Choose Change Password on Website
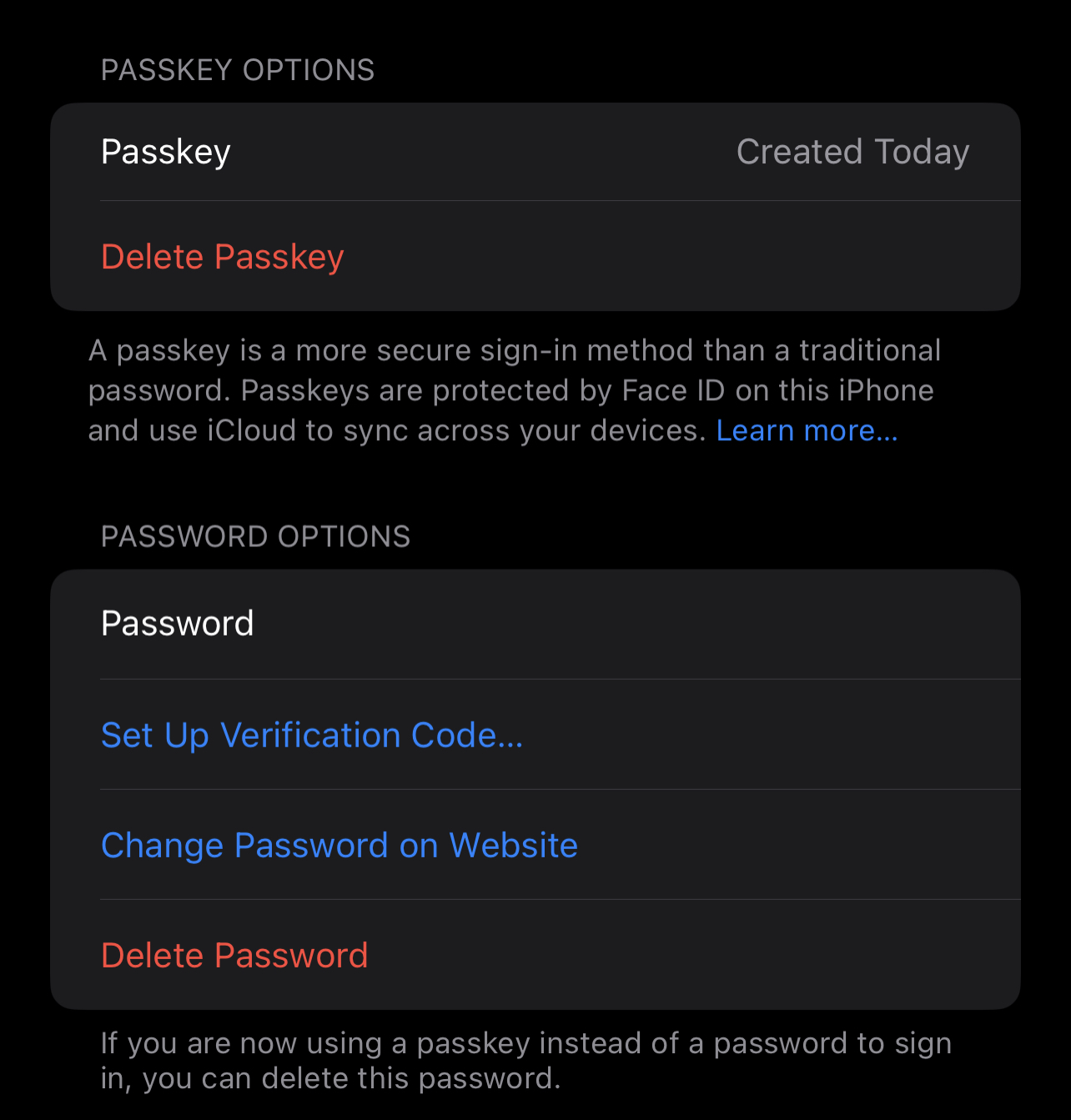Image resolution: width=1071 pixels, height=1120 pixels. [x=339, y=845]
